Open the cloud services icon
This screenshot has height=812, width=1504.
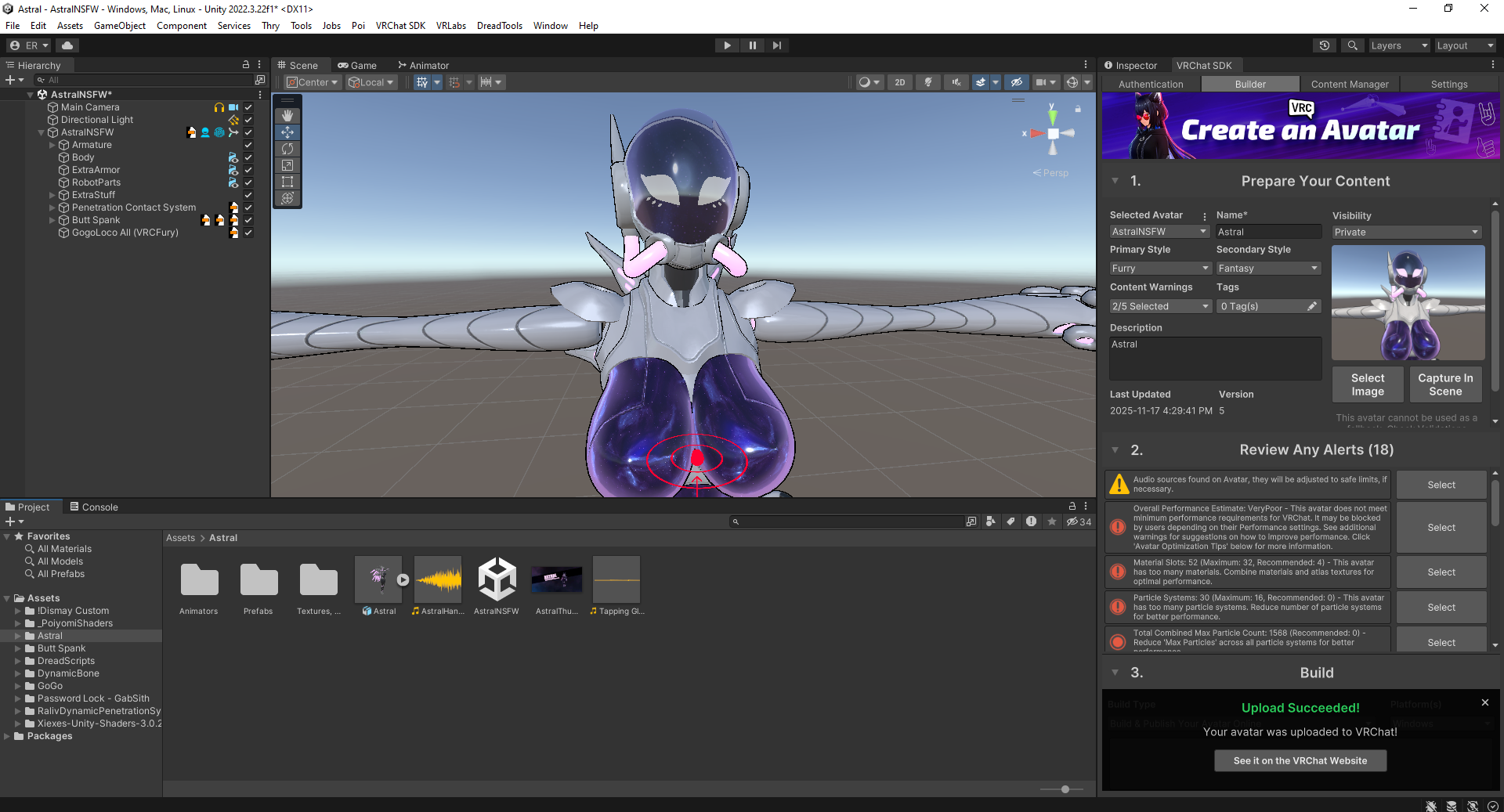click(67, 45)
